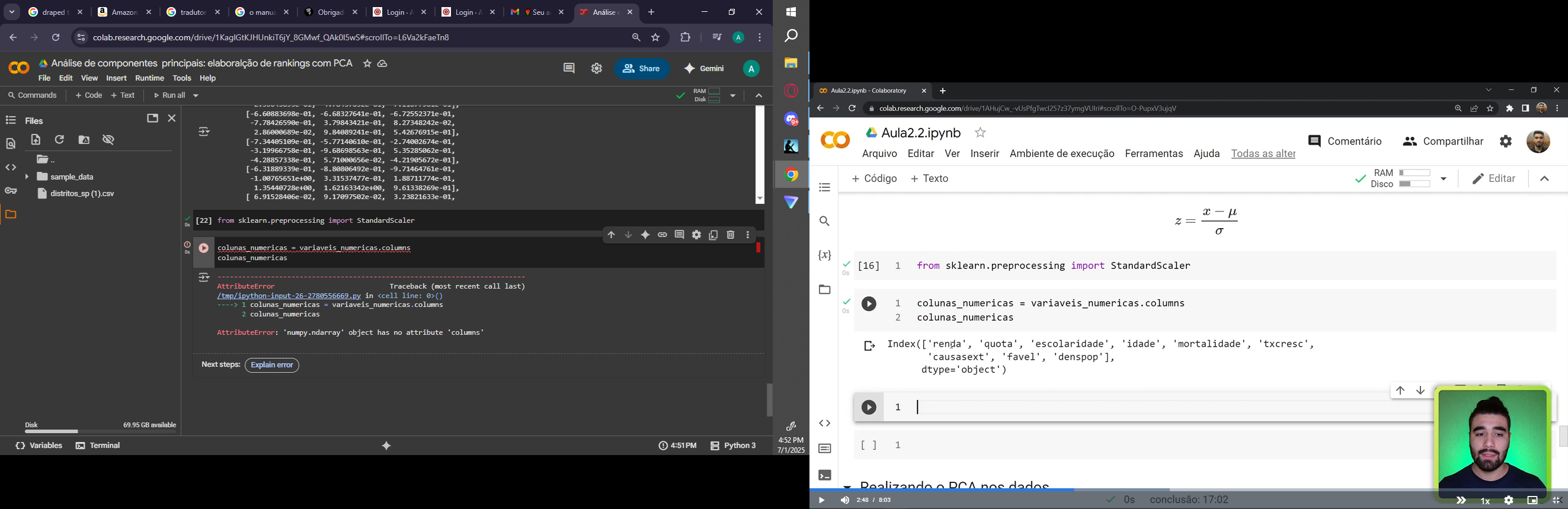Open the Help menu

208,79
